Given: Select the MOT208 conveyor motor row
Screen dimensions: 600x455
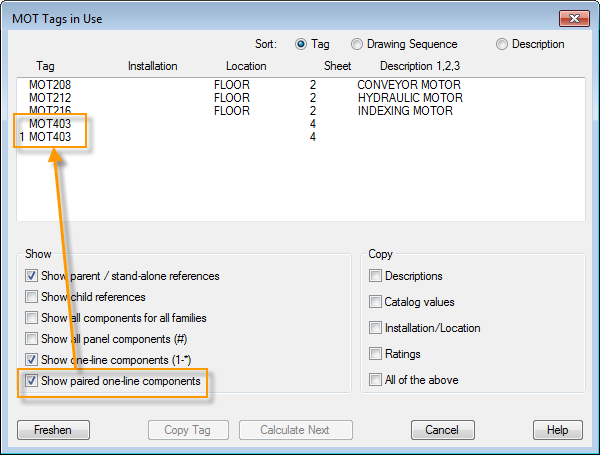Looking at the screenshot, I should [x=50, y=85].
